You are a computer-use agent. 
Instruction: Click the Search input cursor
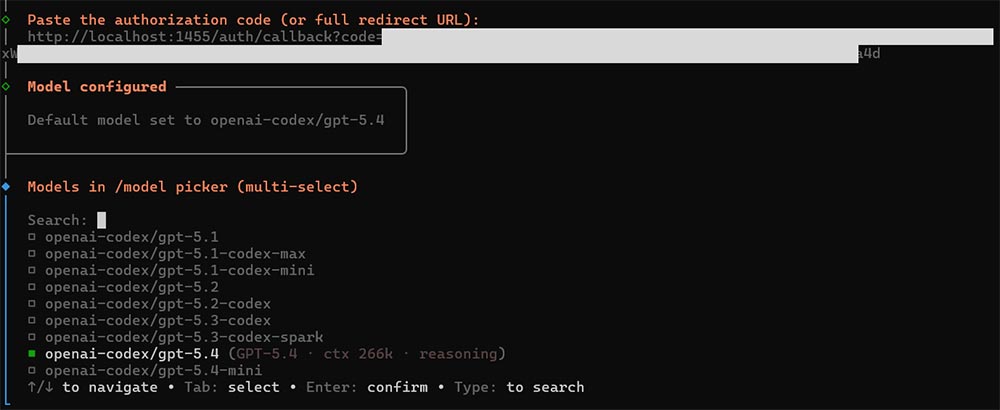pyautogui.click(x=101, y=220)
